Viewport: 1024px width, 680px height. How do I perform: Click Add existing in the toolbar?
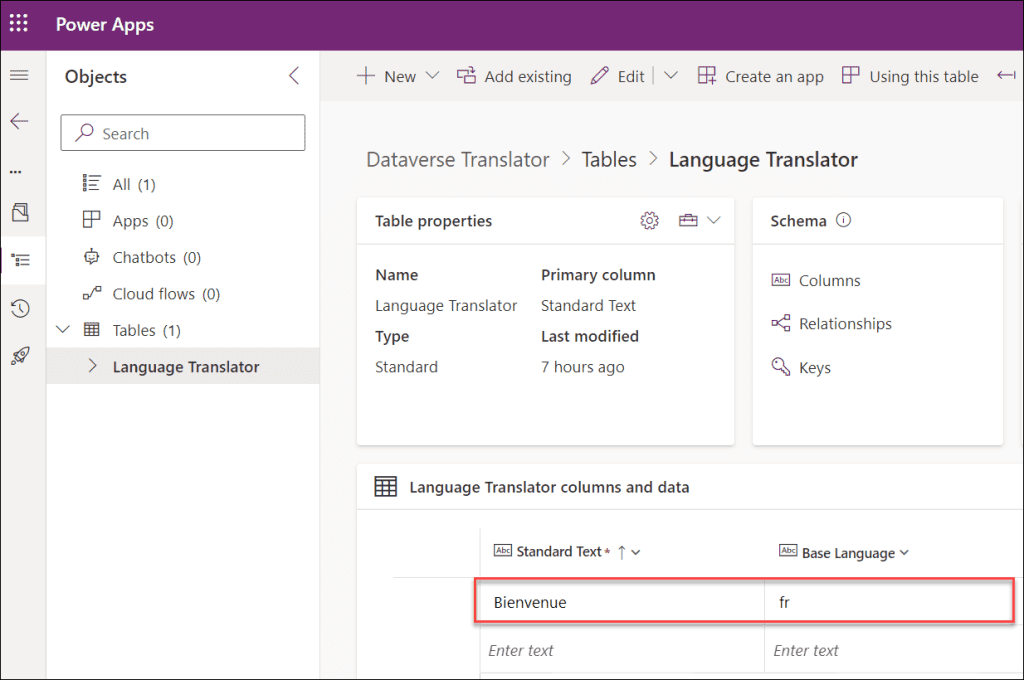514,76
